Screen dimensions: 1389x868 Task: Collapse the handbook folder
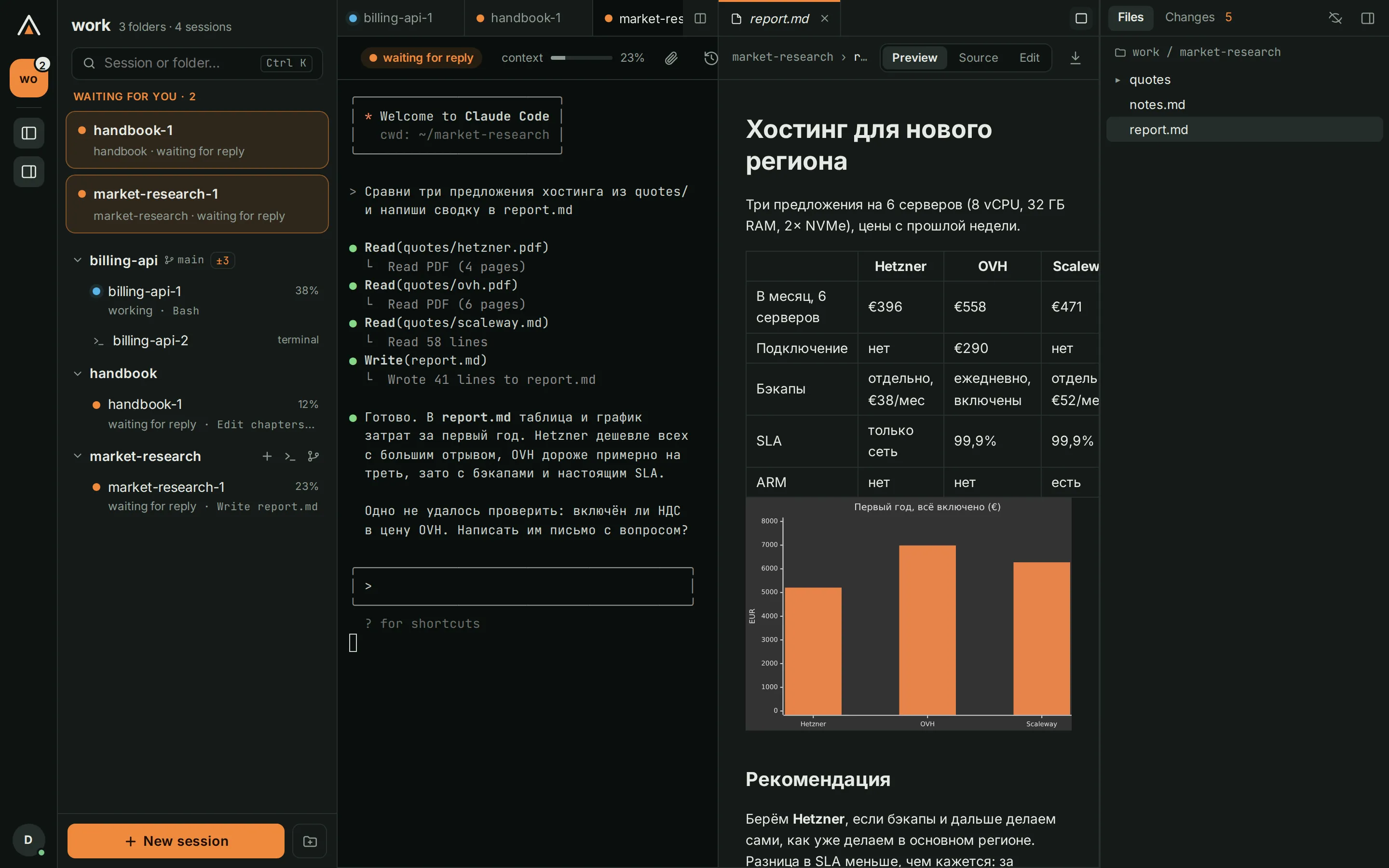(x=78, y=374)
